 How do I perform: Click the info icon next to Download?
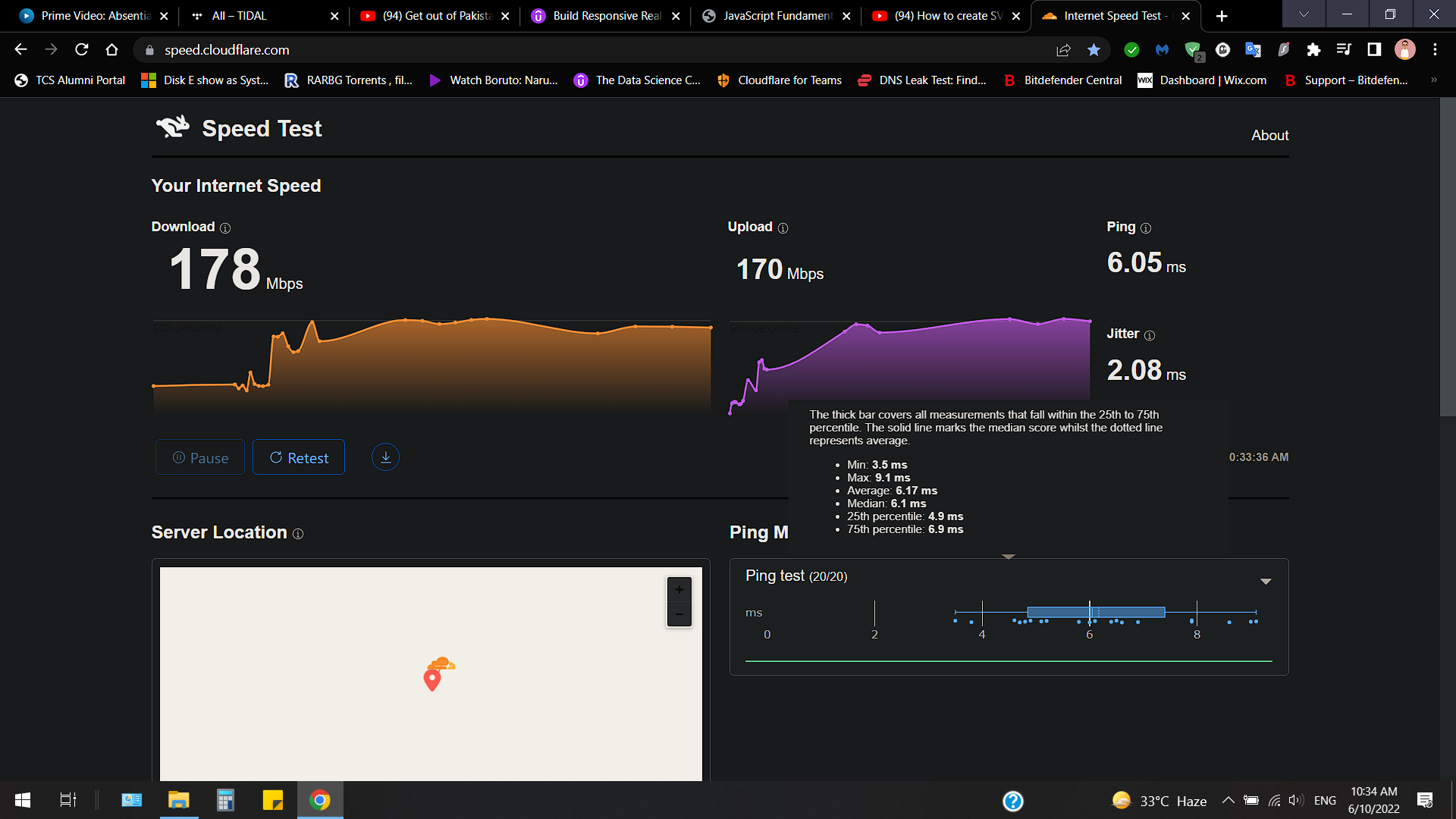pyautogui.click(x=225, y=228)
